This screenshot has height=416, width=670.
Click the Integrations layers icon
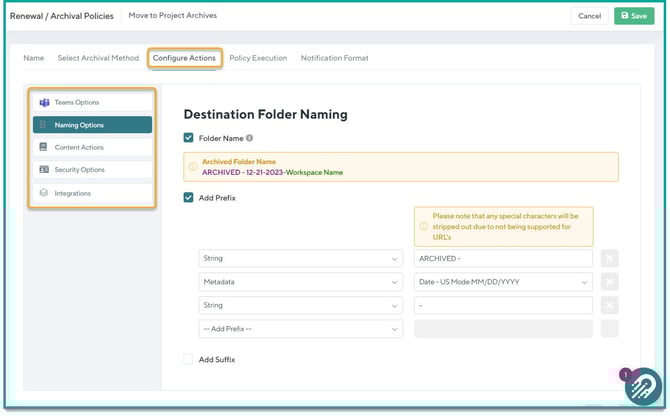44,193
